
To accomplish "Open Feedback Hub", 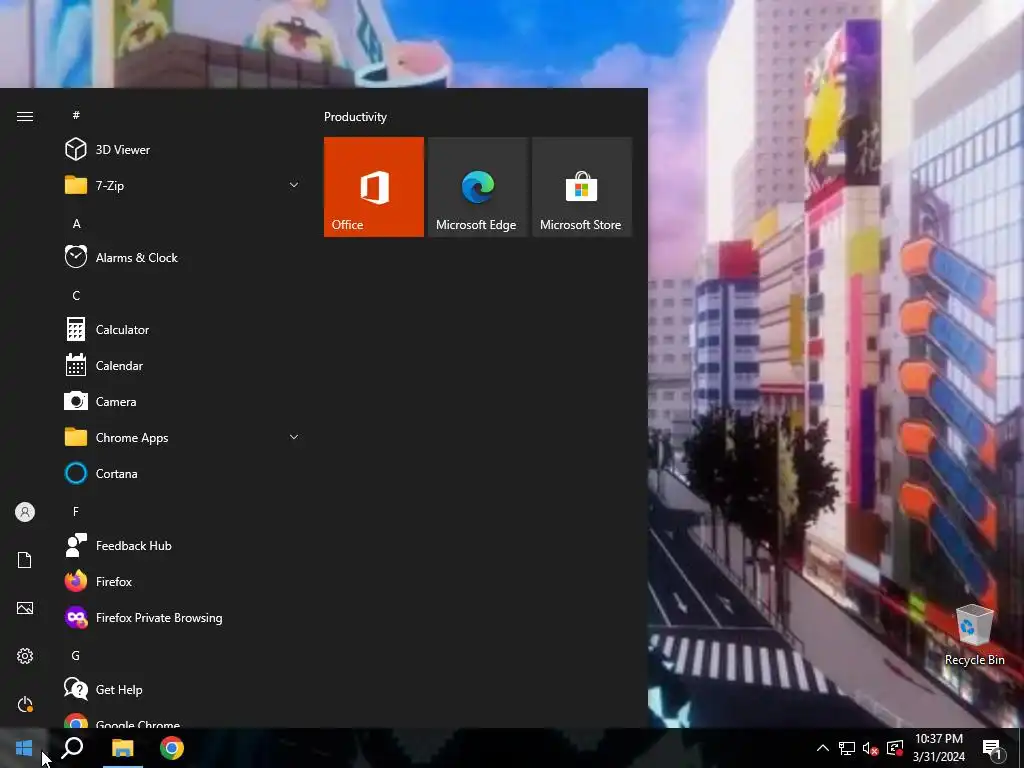I will (182, 545).
